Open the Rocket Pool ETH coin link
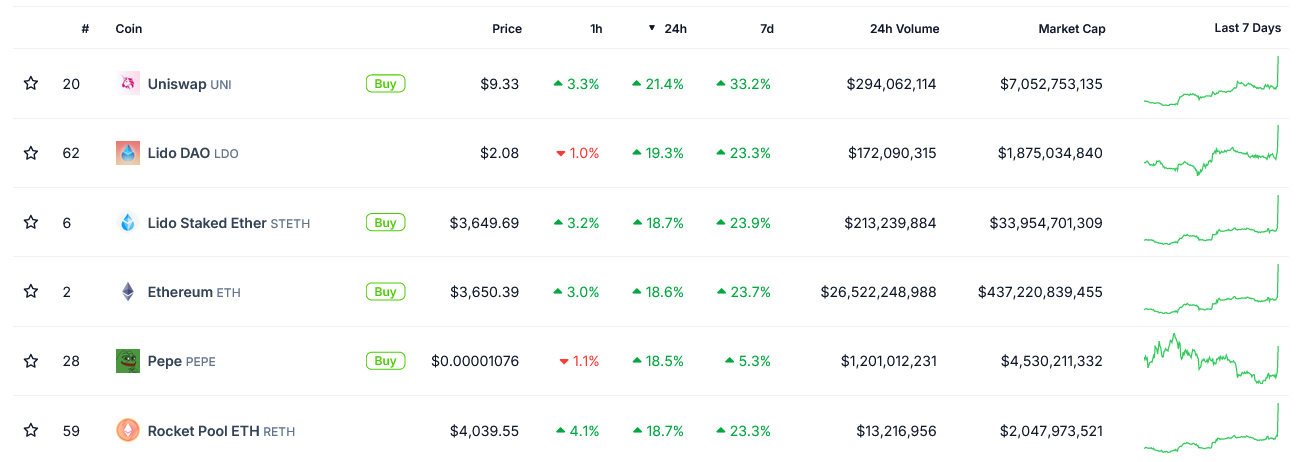 coord(203,431)
